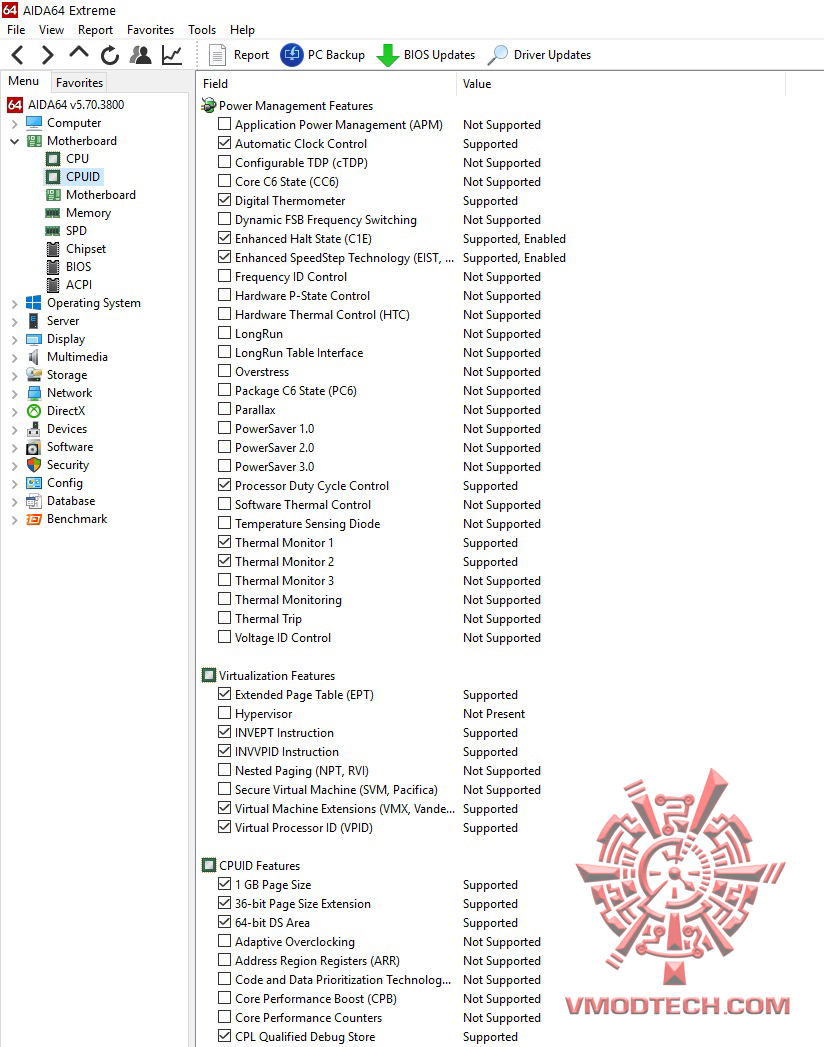The height and width of the screenshot is (1047, 824).
Task: Expand the Operating System tree node
Action: (15, 304)
